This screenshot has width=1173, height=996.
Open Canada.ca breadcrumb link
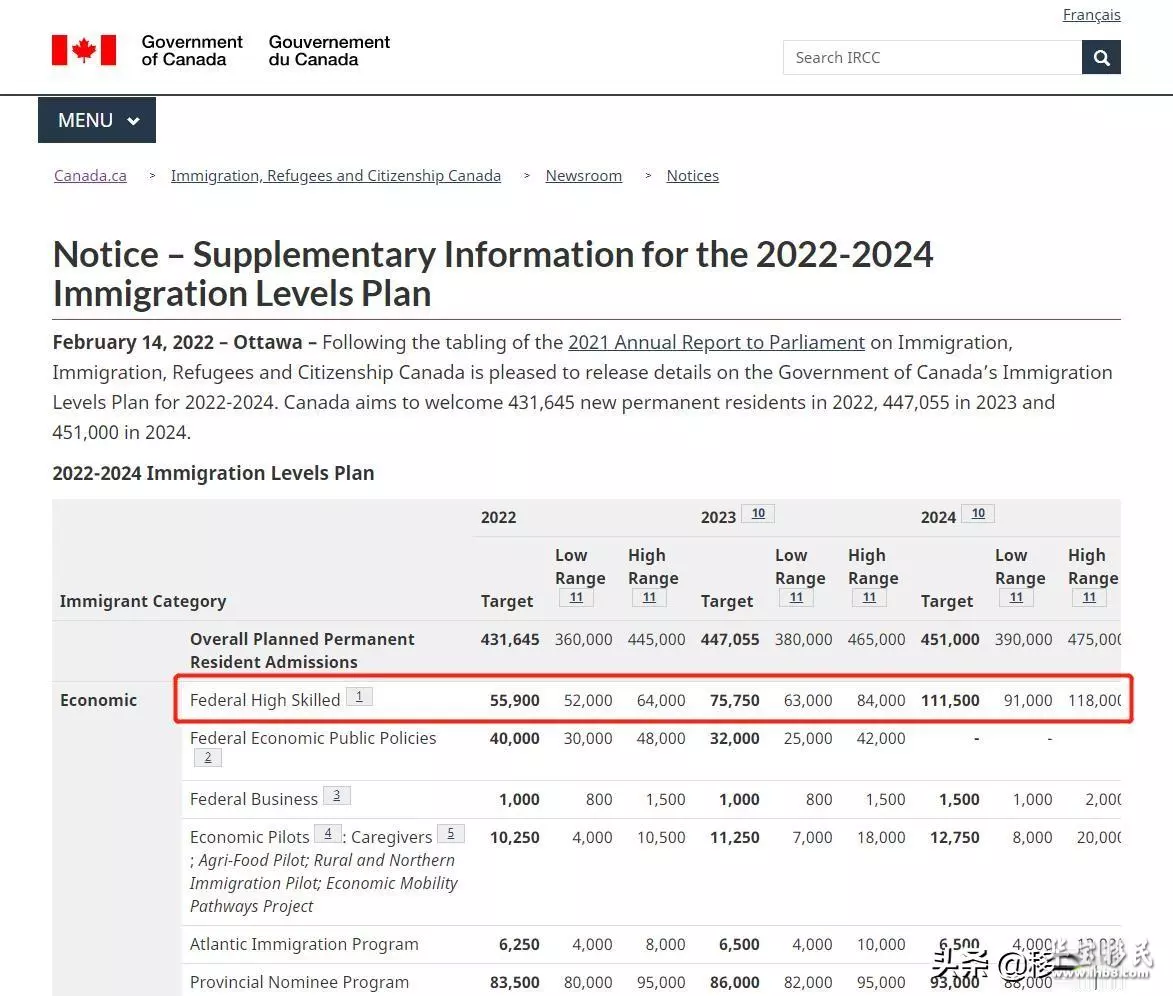[91, 176]
